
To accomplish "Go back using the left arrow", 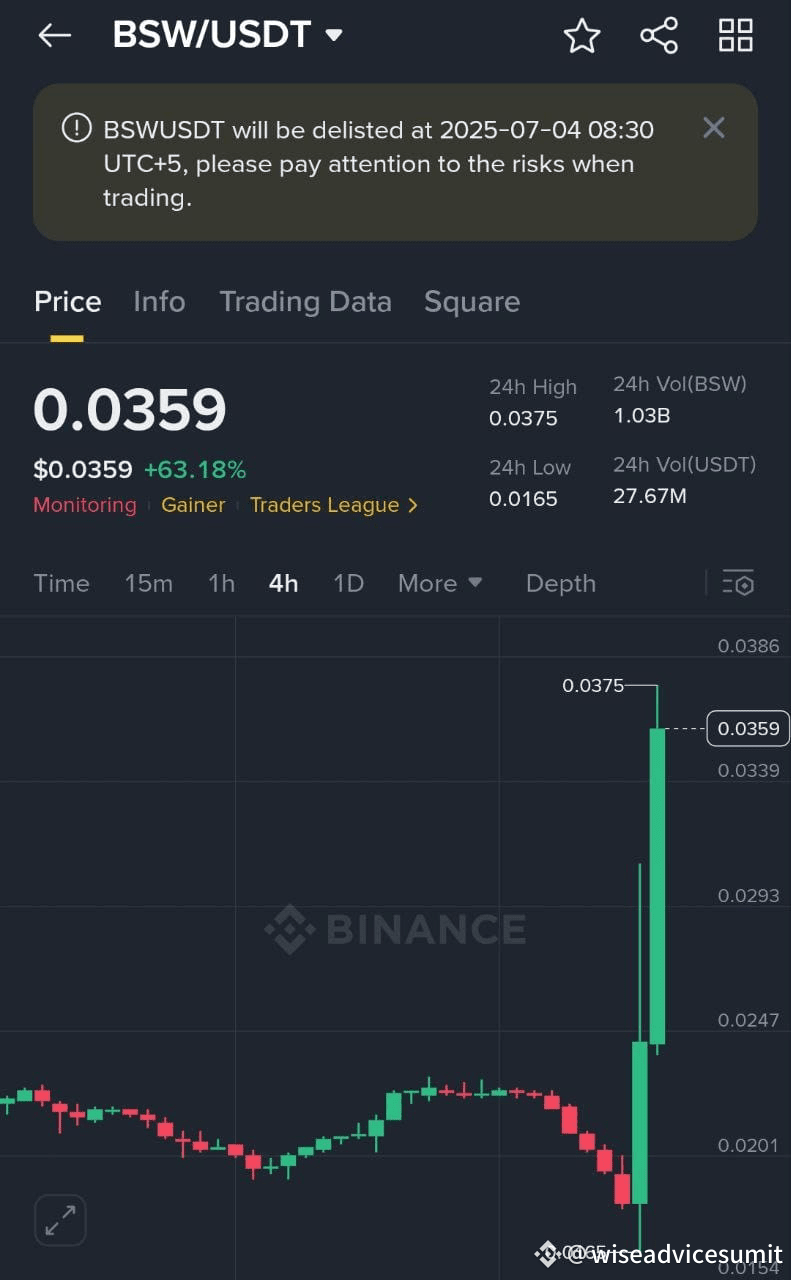I will pyautogui.click(x=55, y=35).
